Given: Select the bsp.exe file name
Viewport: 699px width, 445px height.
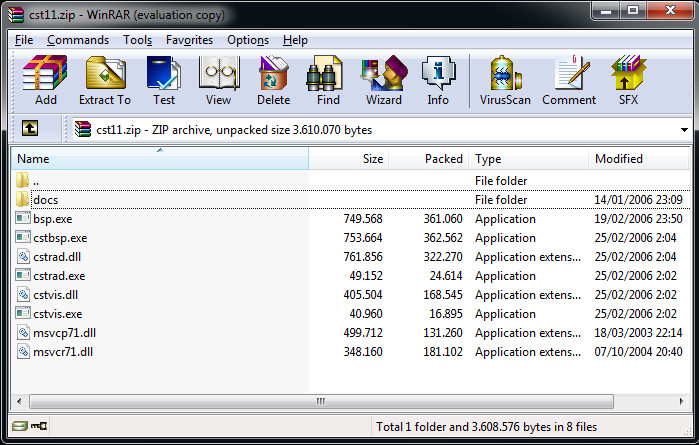Looking at the screenshot, I should coord(53,219).
